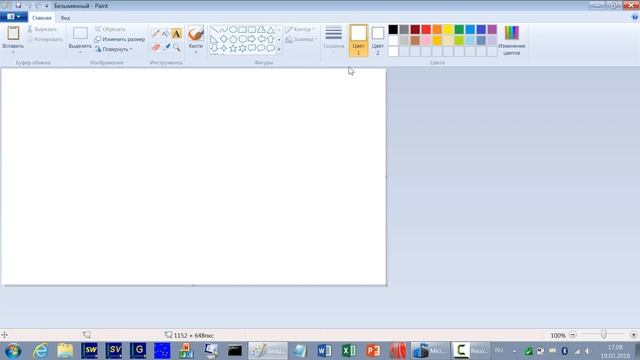Choose the Right triangle shape

pyautogui.click(x=214, y=39)
